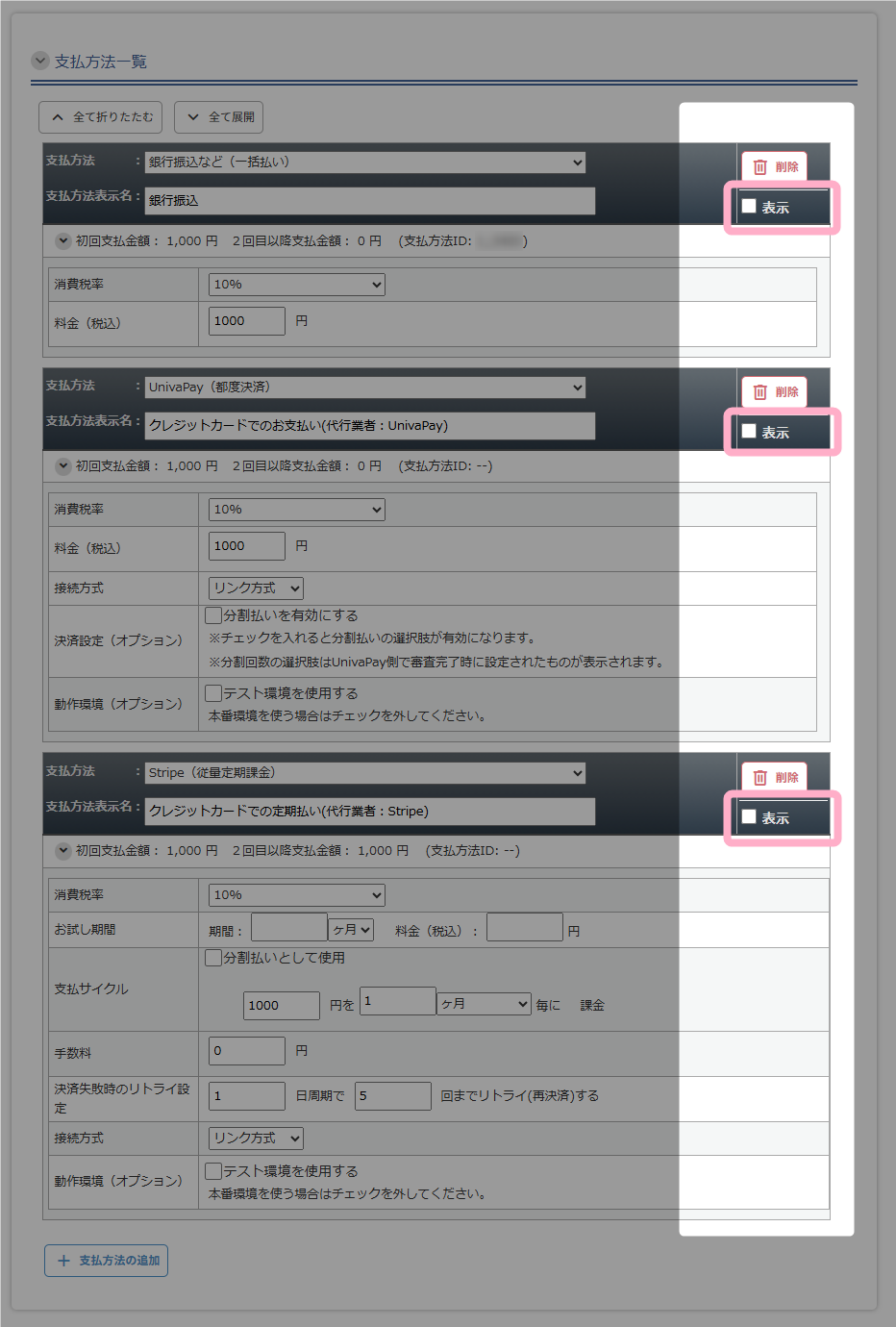The image size is (896, 1327).
Task: Click the 銀行振込 支払方法表示名 text field
Action: click(x=369, y=201)
